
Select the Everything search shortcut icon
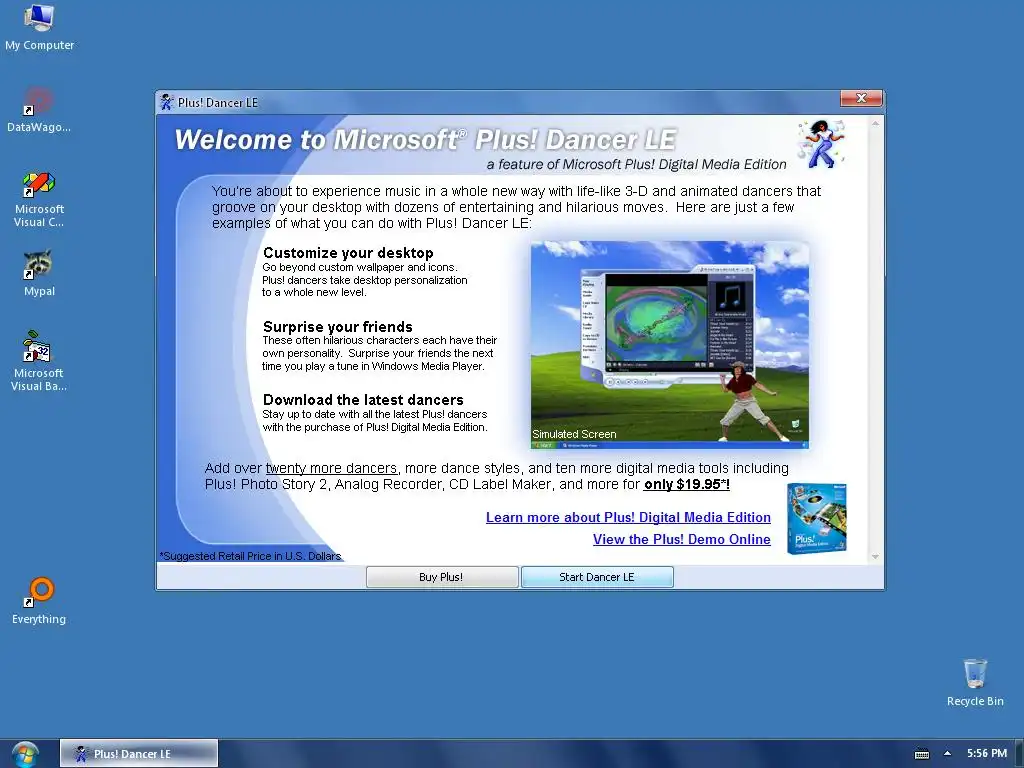39,601
